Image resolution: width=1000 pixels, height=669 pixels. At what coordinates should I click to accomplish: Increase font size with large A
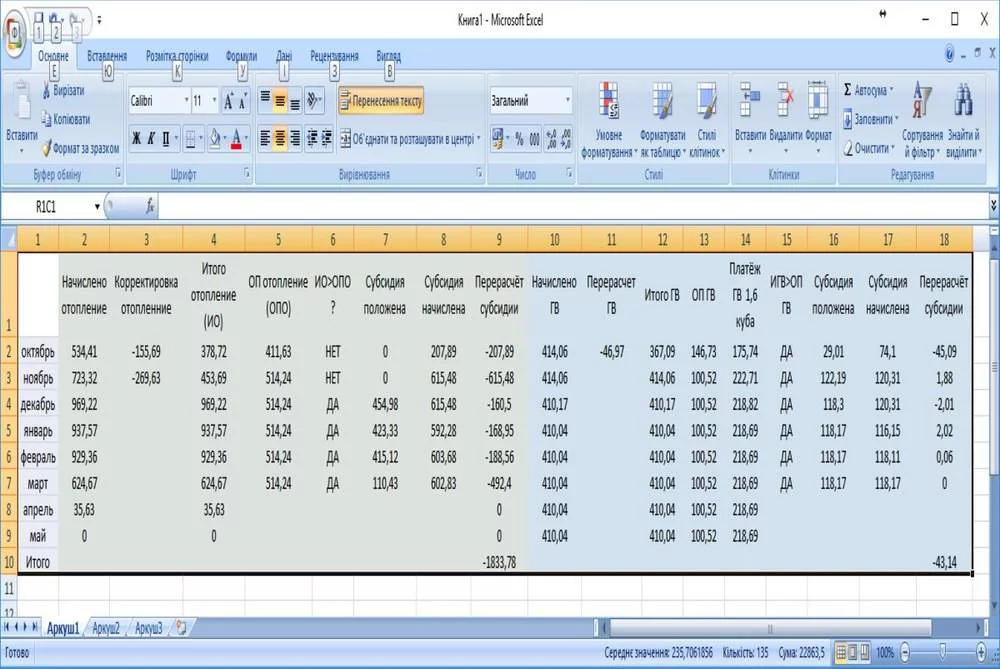[228, 101]
